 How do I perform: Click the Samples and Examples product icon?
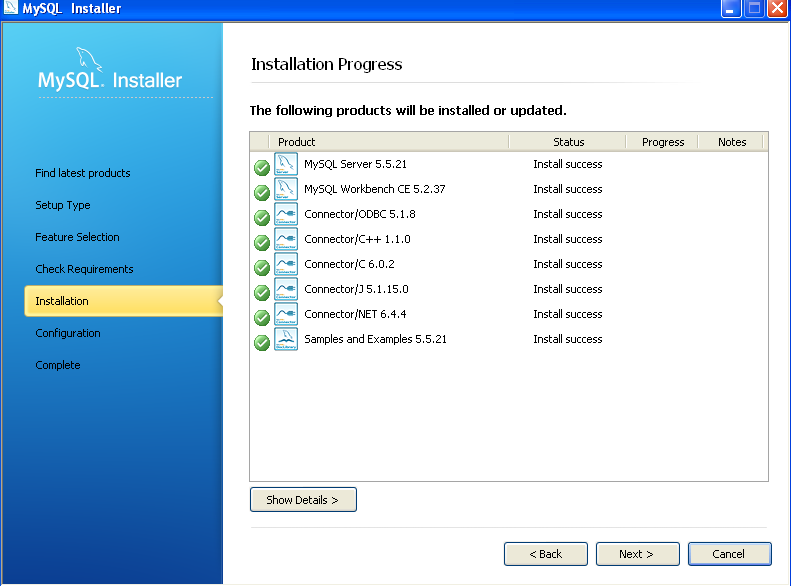pos(286,339)
